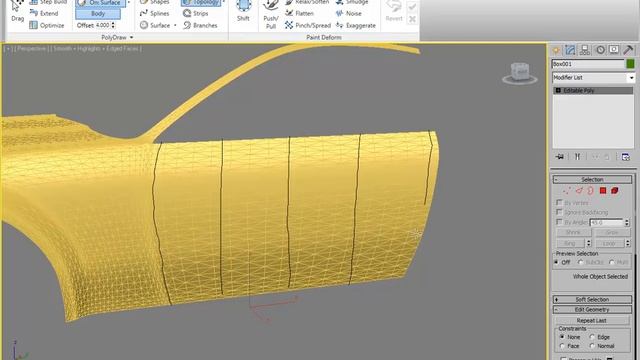
Task: Open the Modify command panel tab
Action: tap(570, 50)
